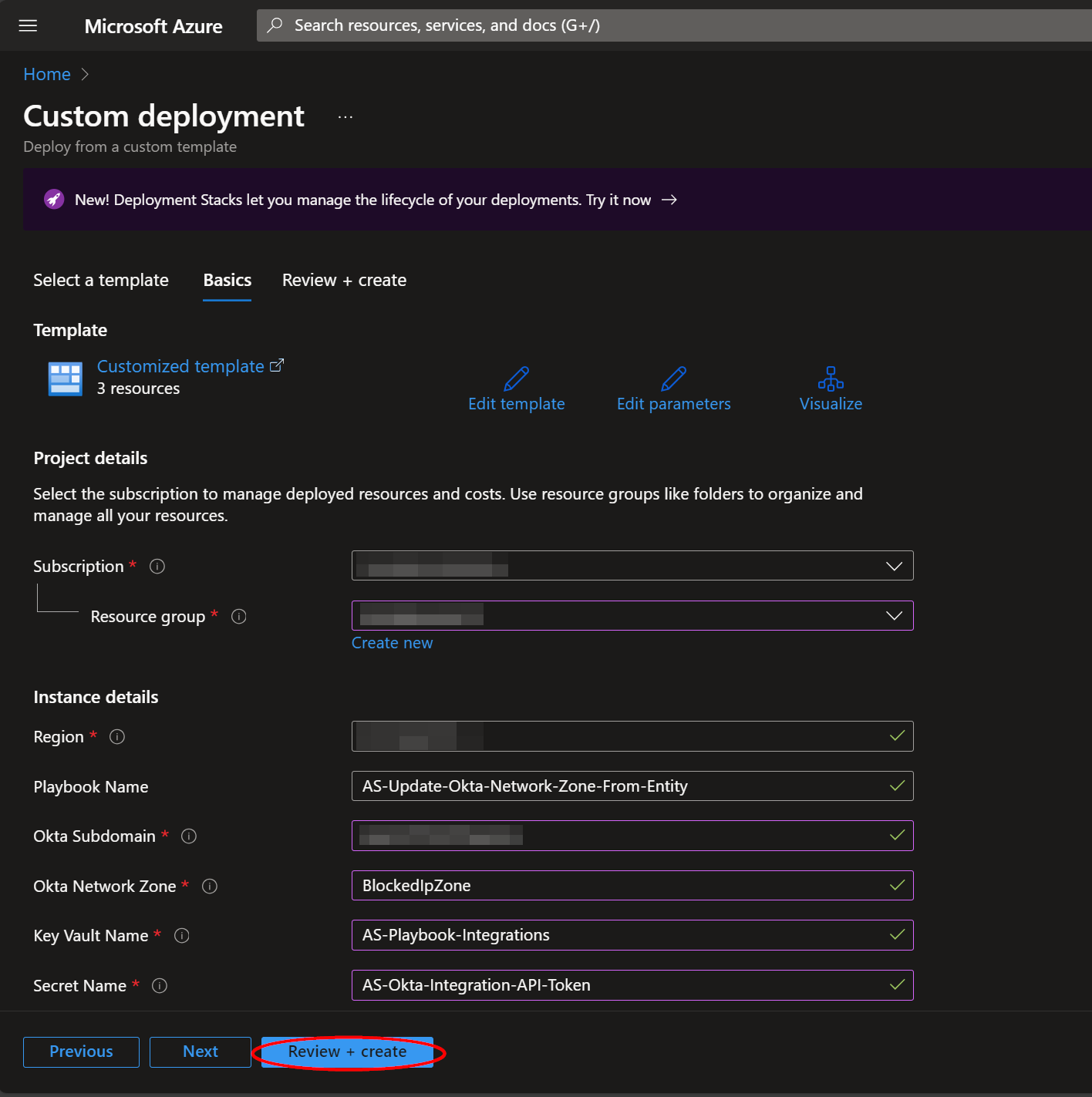Click the Visualize diagram icon

tap(831, 379)
